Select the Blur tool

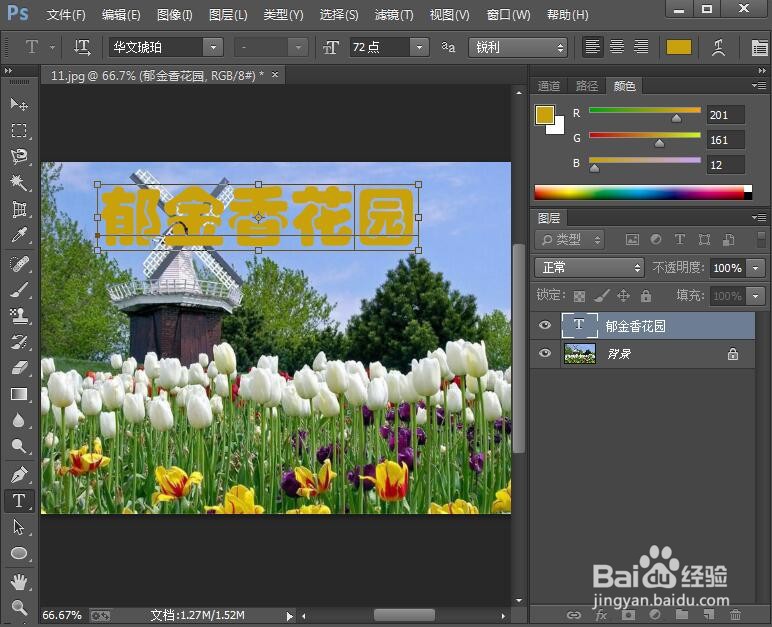click(x=19, y=420)
